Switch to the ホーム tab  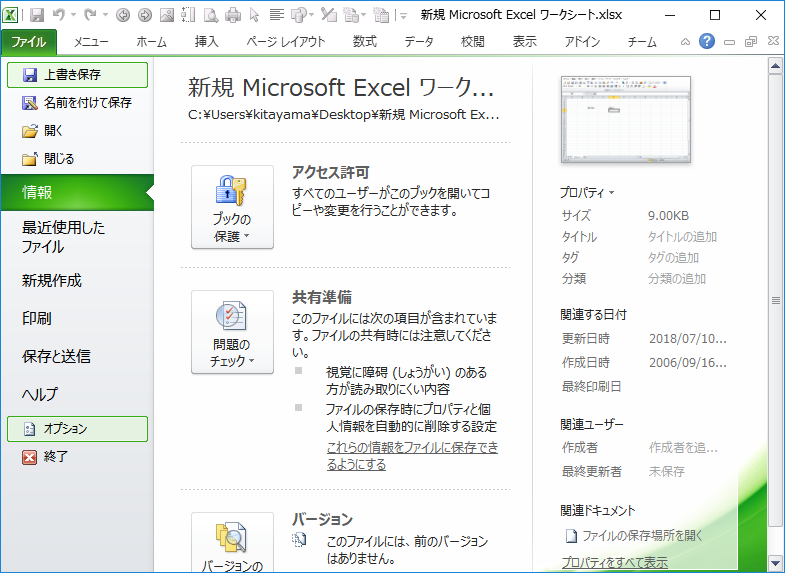pyautogui.click(x=151, y=42)
